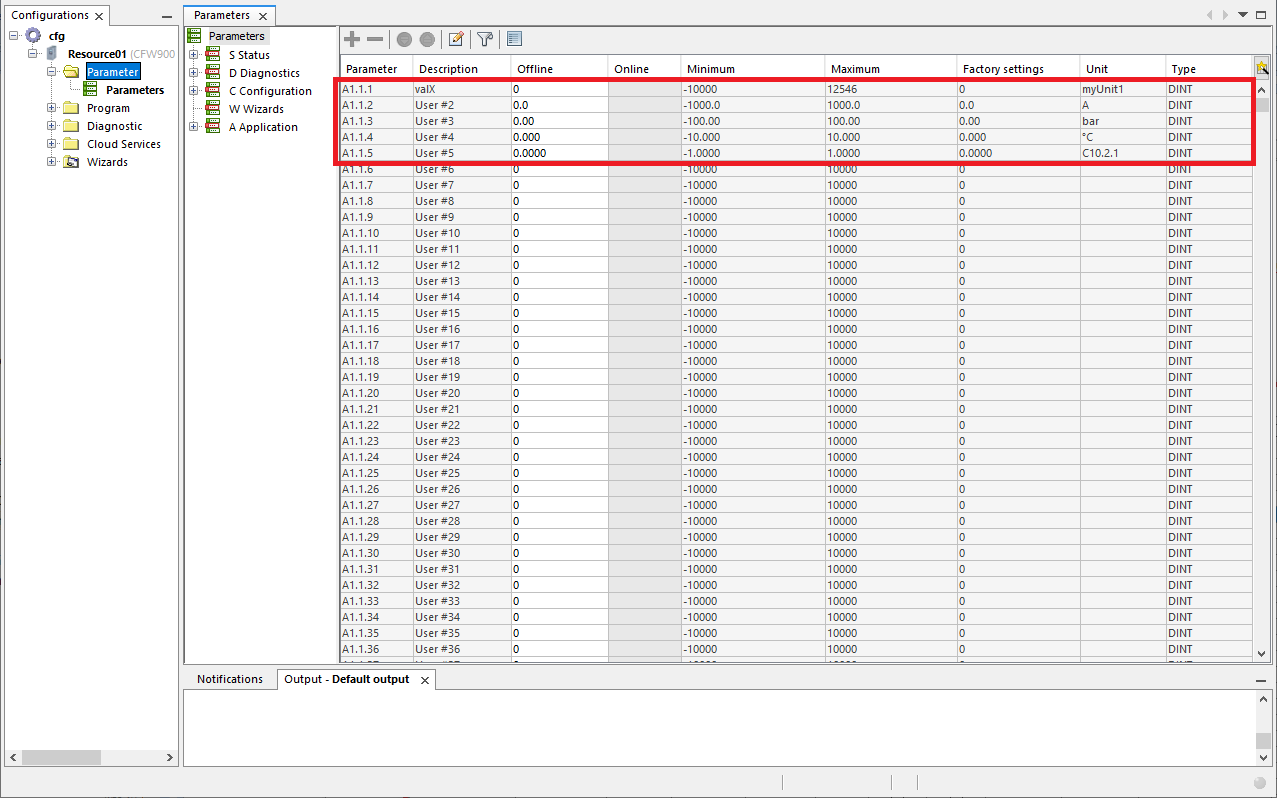Expand the S Status parameter group
This screenshot has width=1277, height=798.
[x=196, y=54]
